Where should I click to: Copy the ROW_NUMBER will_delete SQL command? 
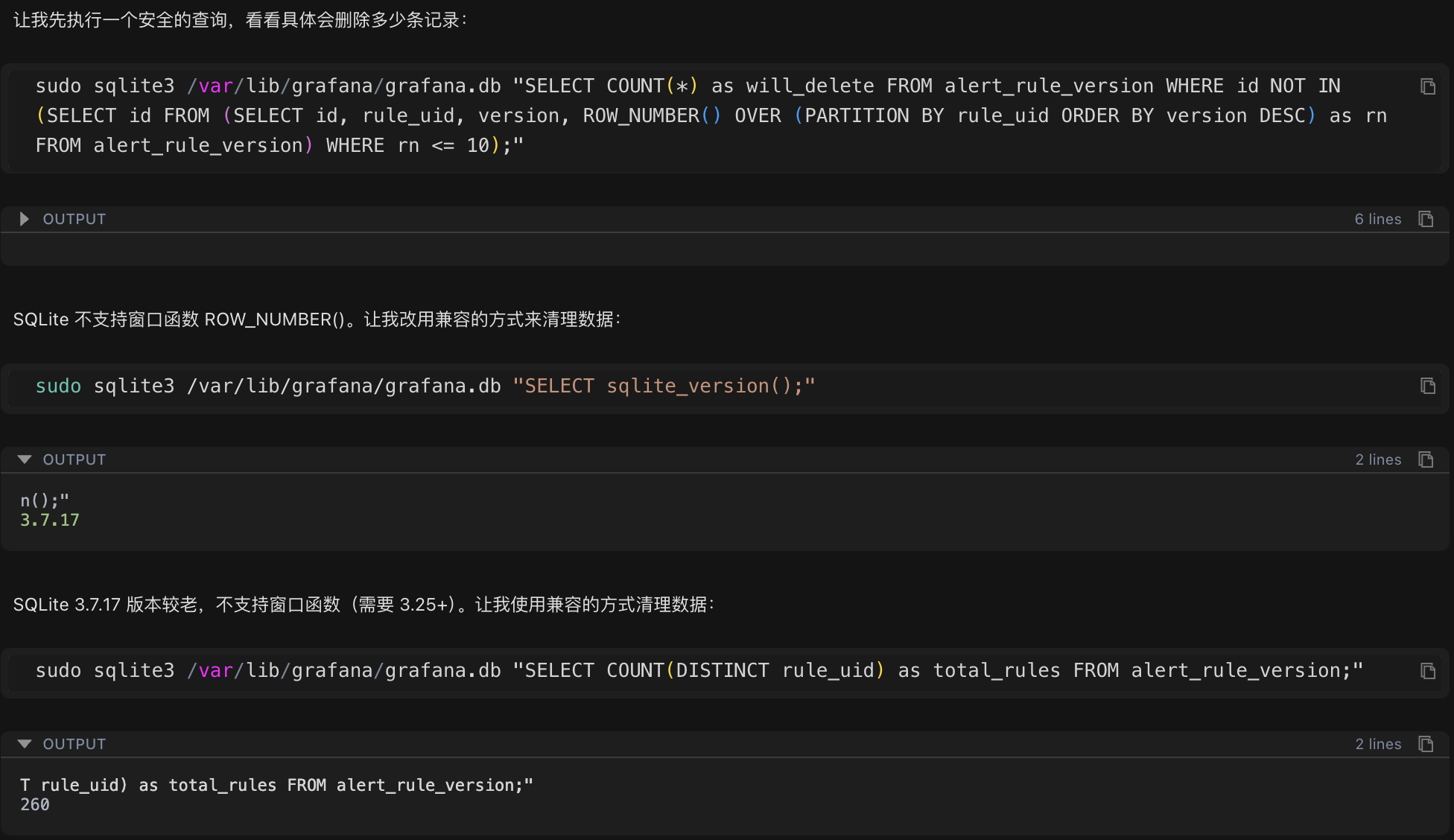1427,86
